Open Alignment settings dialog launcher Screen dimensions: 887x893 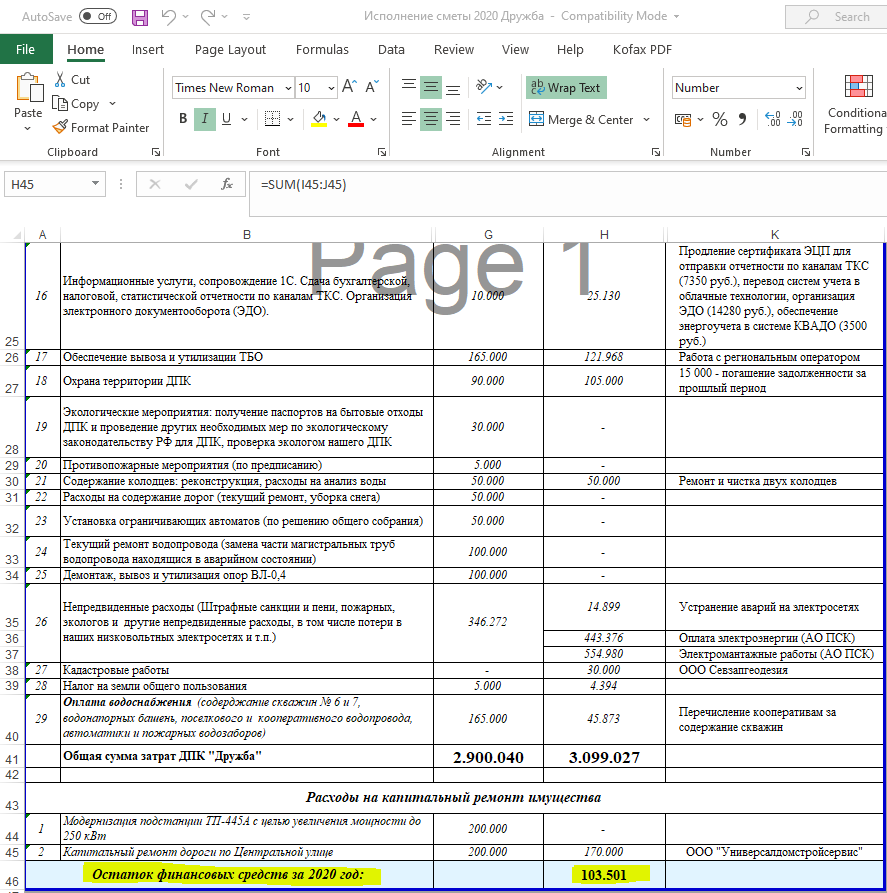[656, 152]
